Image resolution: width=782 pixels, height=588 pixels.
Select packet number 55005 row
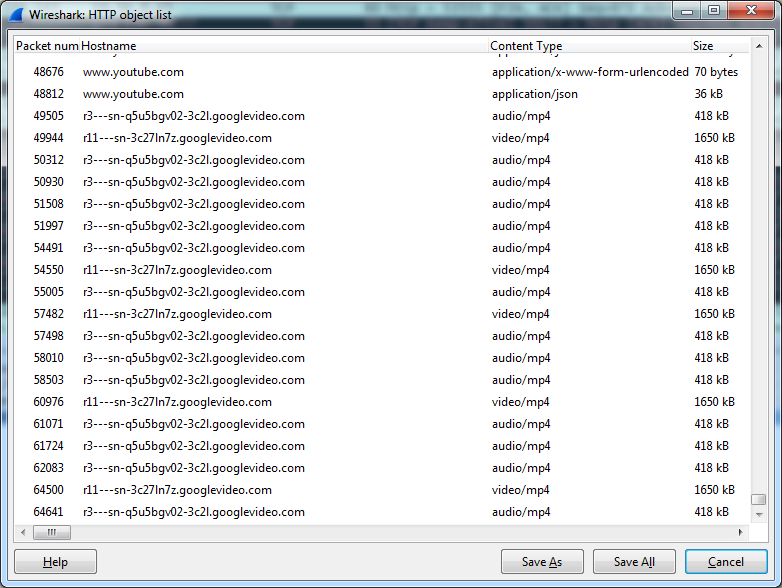[x=382, y=292]
